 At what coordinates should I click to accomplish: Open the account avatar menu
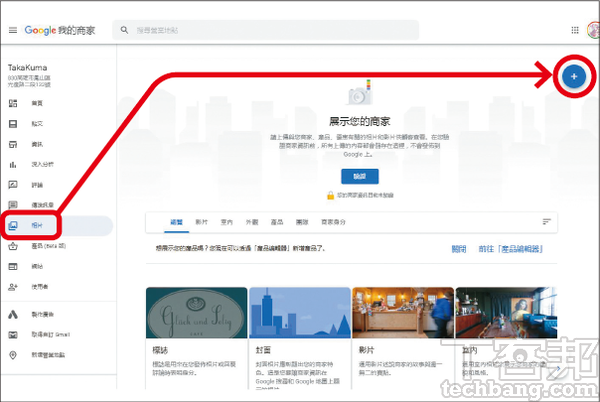coord(593,30)
